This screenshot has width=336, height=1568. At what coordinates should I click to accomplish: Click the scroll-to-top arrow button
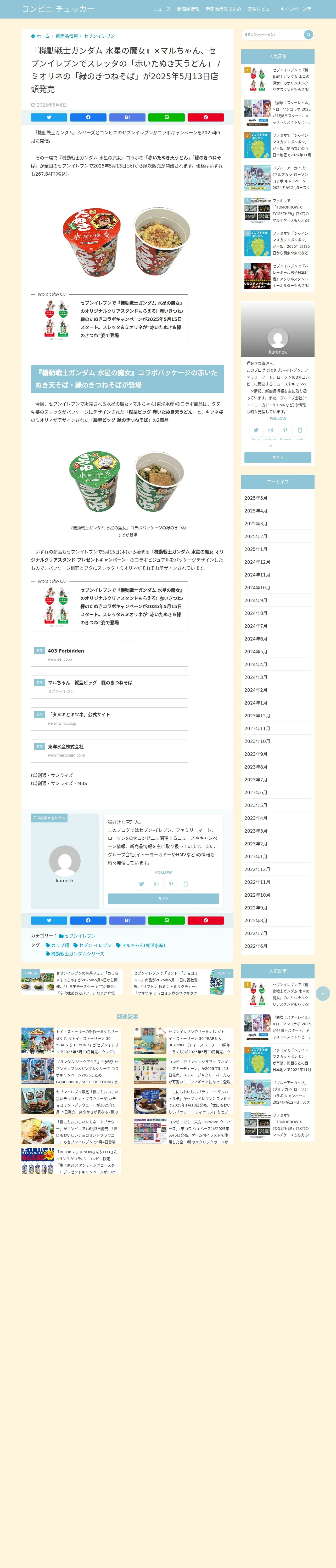pos(323,993)
